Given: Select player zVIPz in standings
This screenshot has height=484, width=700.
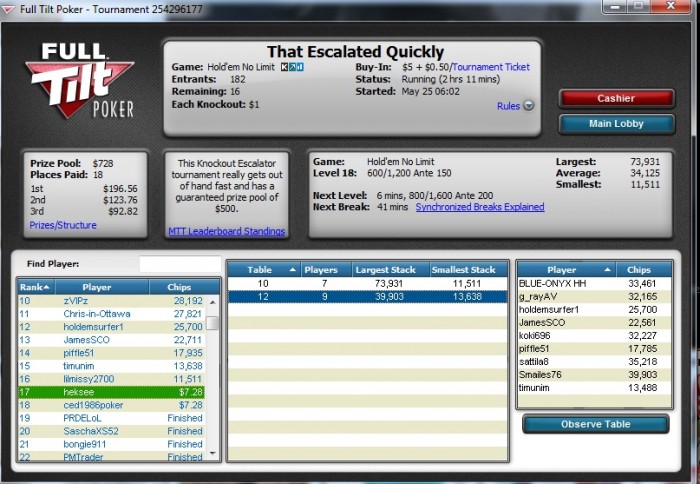Looking at the screenshot, I should (112, 301).
